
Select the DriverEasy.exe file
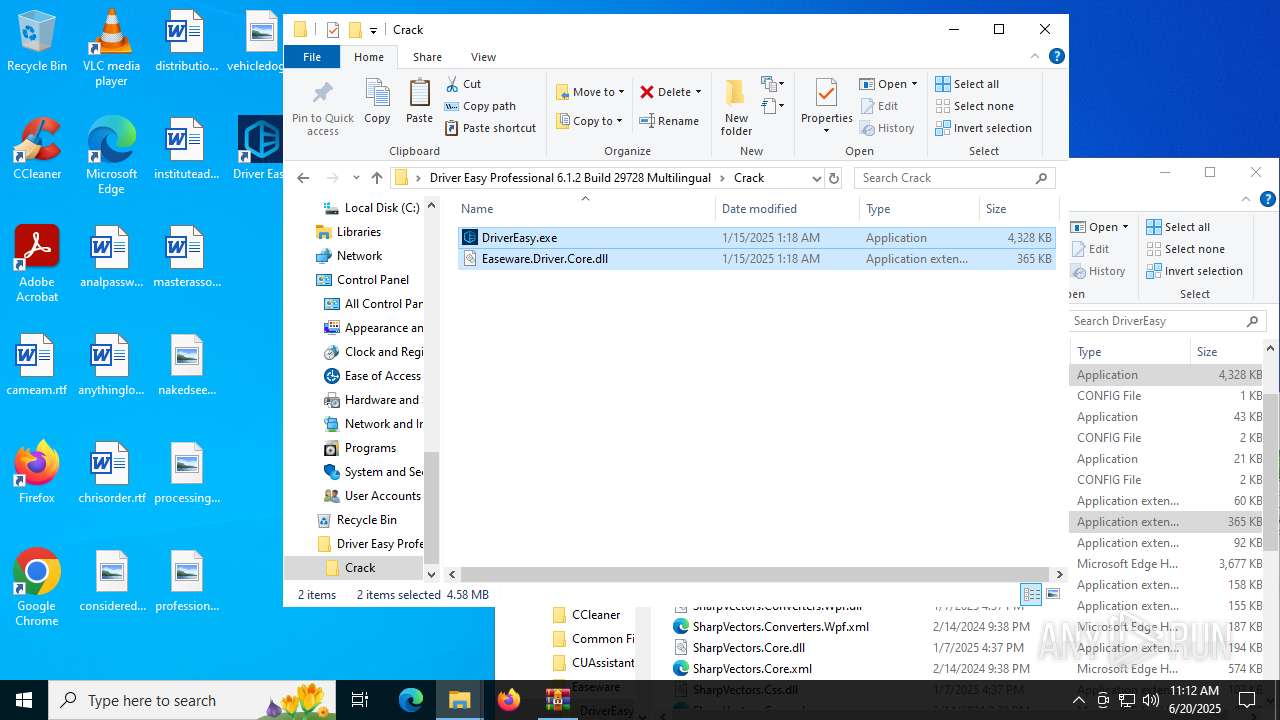(757, 238)
